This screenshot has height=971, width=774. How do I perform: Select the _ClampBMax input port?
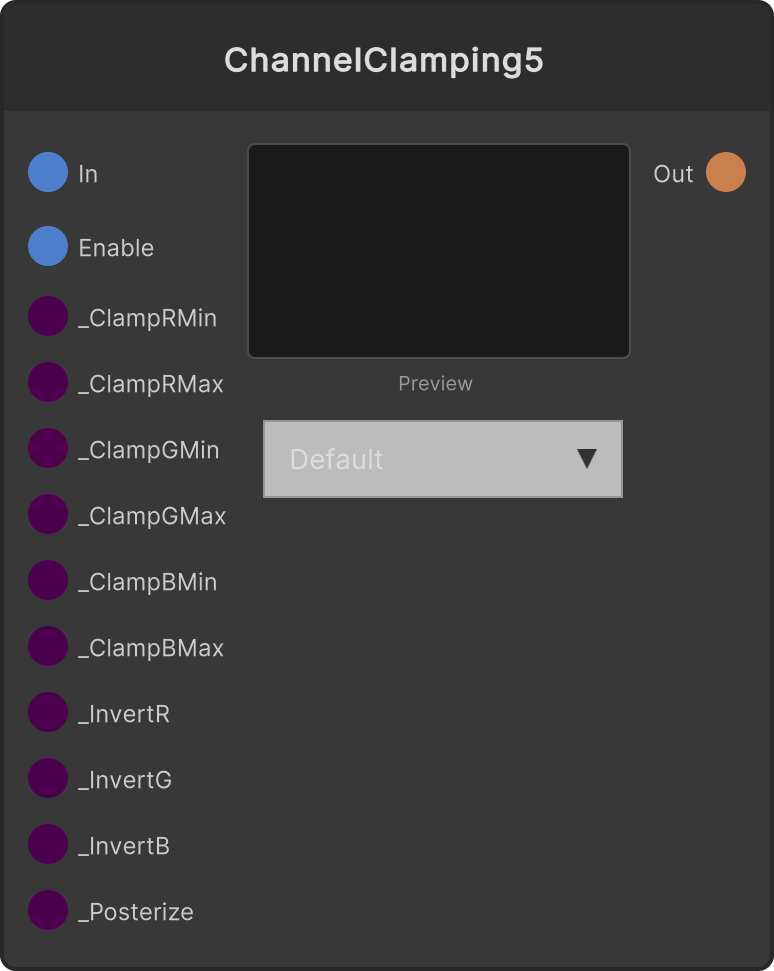click(x=48, y=647)
